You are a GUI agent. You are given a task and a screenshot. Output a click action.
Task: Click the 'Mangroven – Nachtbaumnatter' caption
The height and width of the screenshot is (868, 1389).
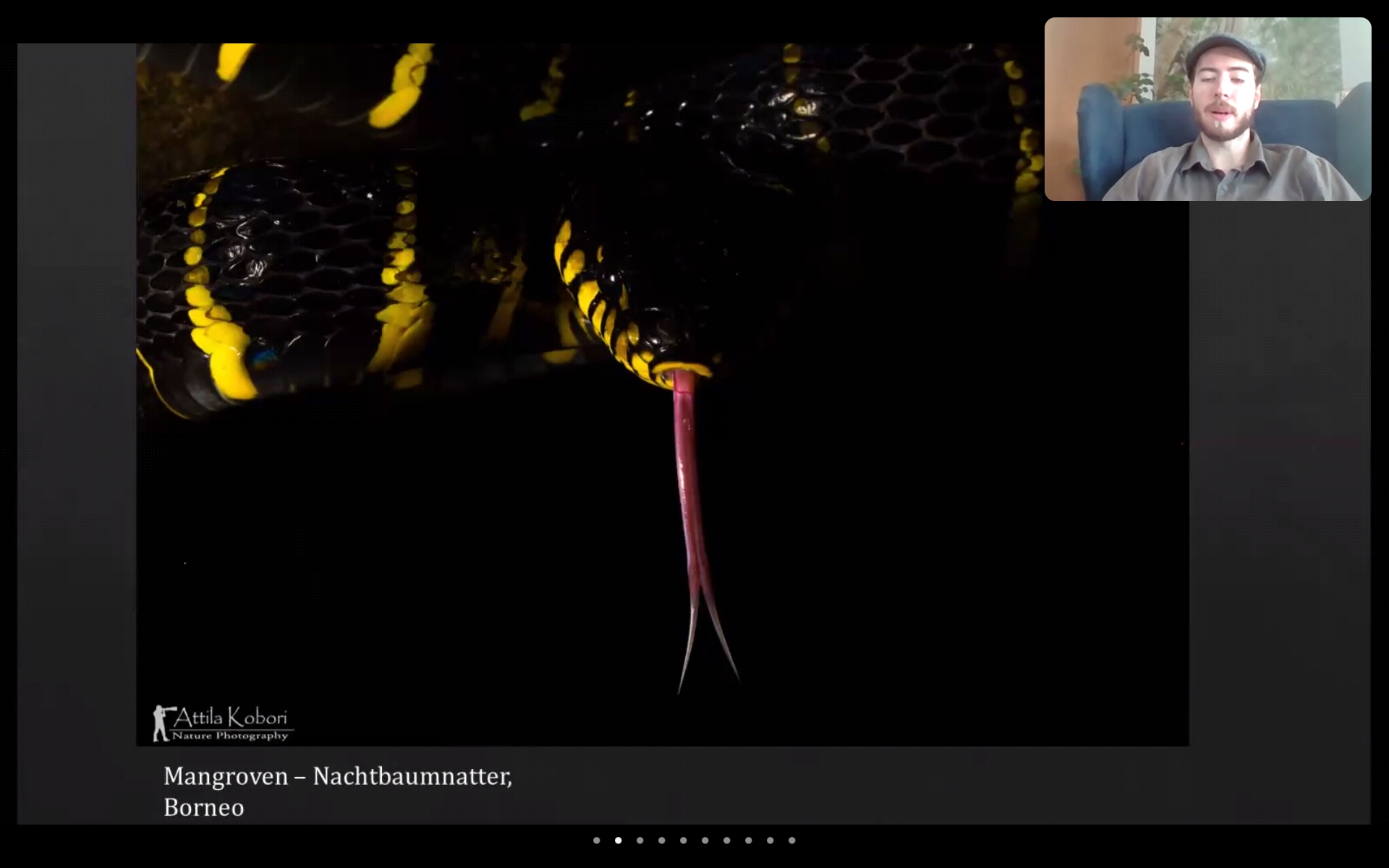click(x=337, y=776)
